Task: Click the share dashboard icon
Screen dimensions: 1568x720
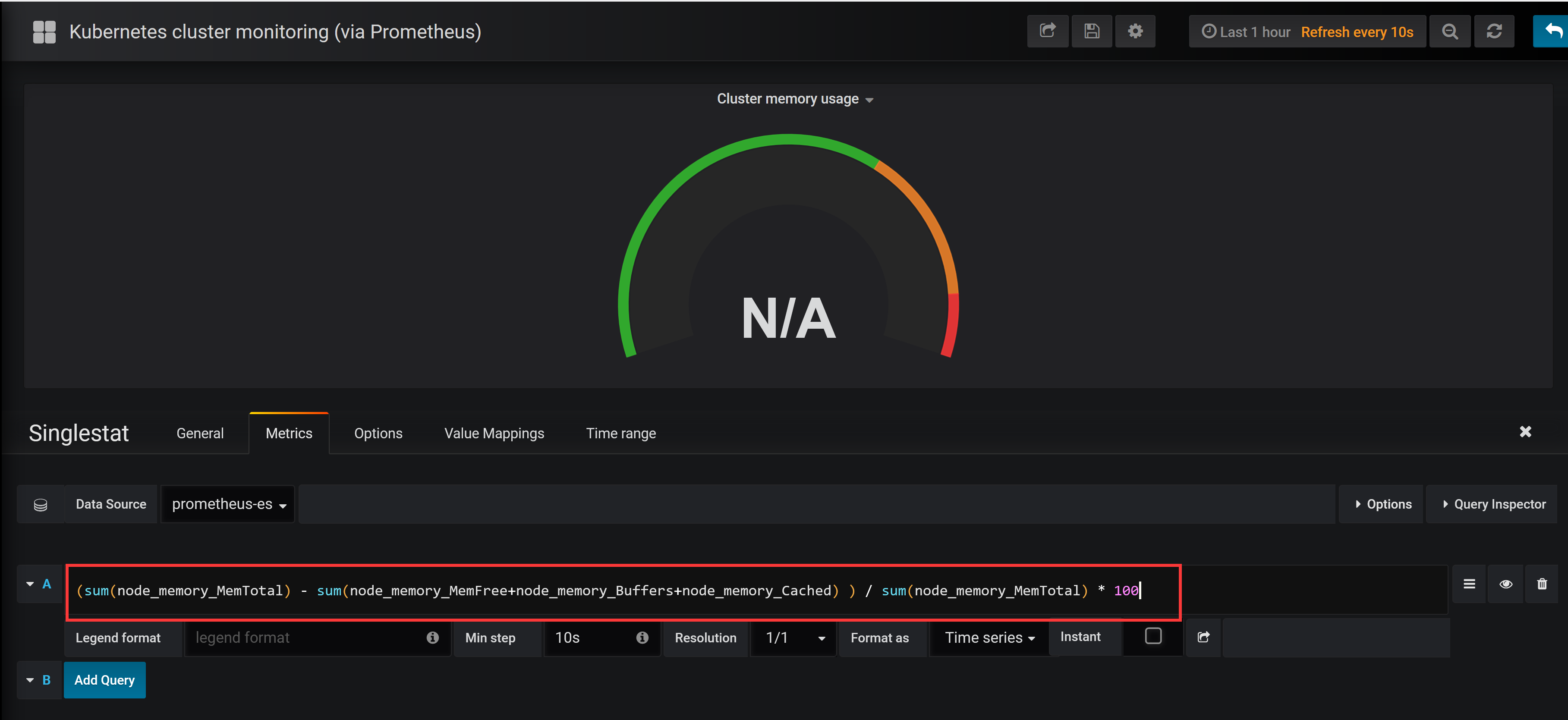Action: pyautogui.click(x=1047, y=31)
